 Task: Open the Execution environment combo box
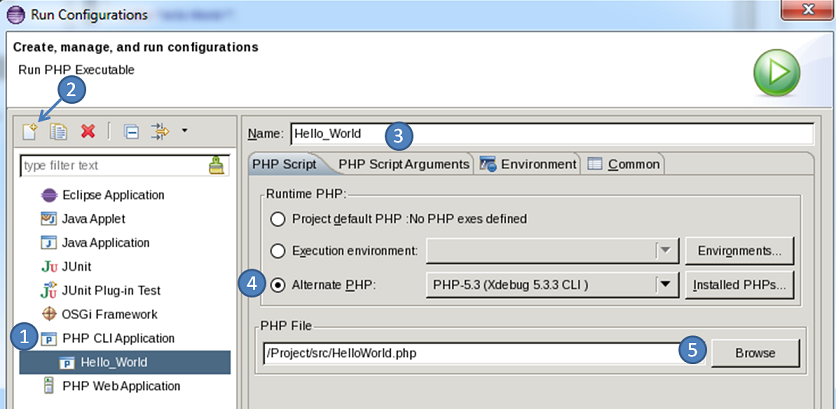pos(552,251)
